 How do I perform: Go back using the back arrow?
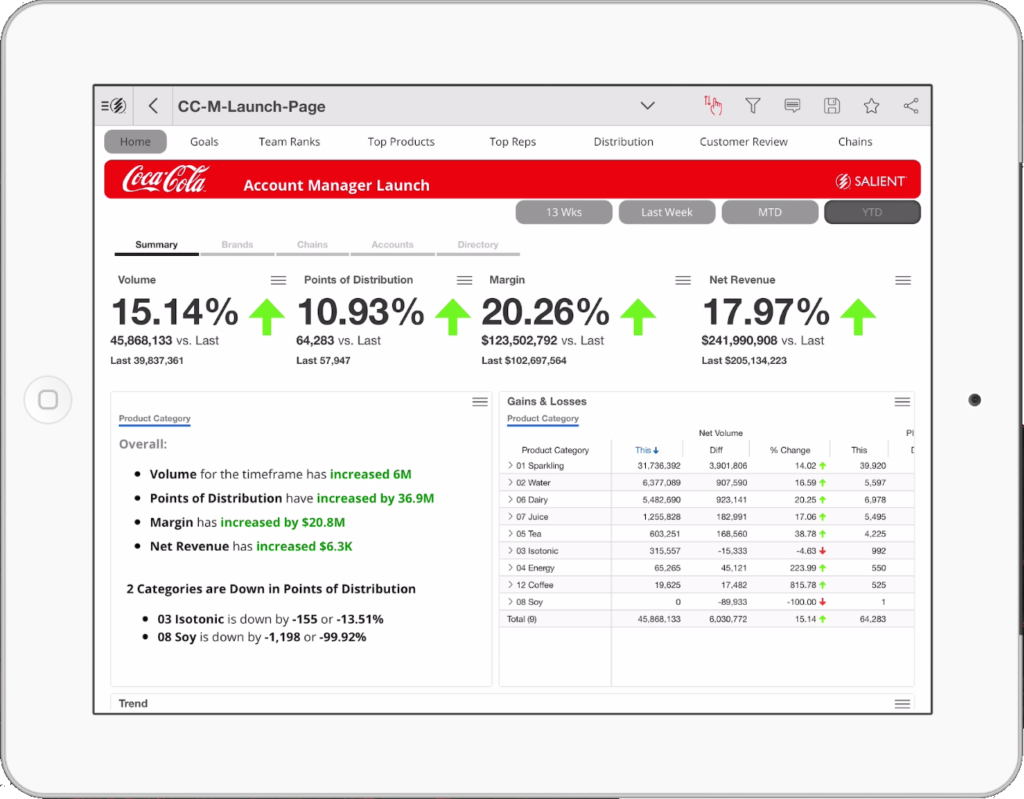coord(153,106)
